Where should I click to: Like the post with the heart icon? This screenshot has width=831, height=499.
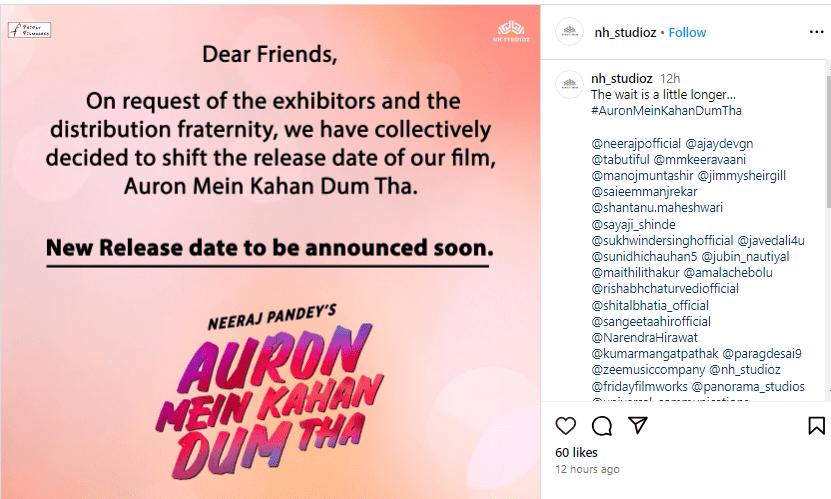click(x=565, y=425)
